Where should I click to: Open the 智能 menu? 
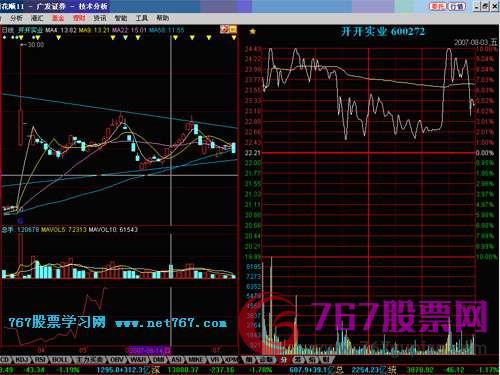click(x=121, y=18)
